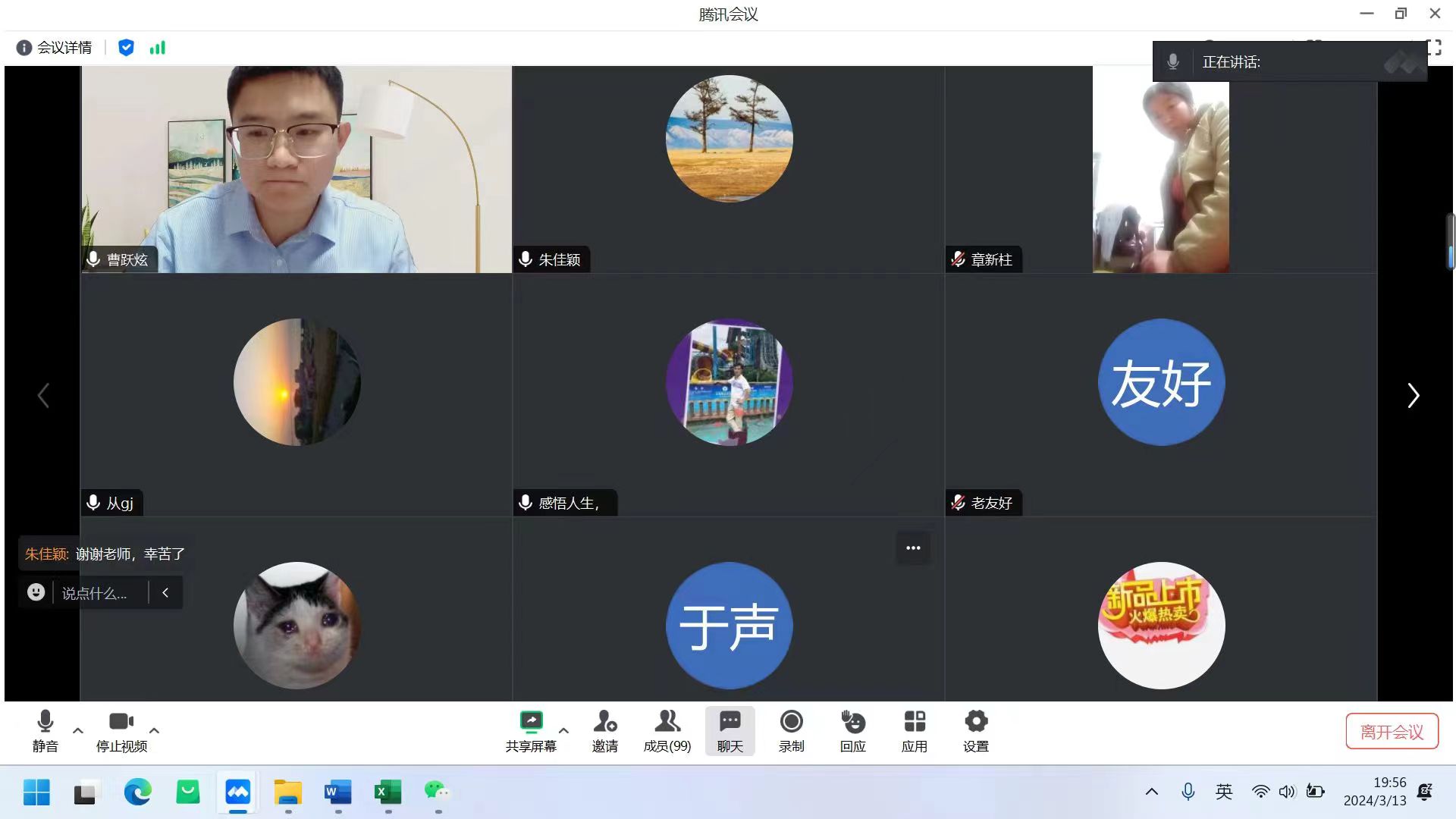Open 会议详情 meeting details

54,48
